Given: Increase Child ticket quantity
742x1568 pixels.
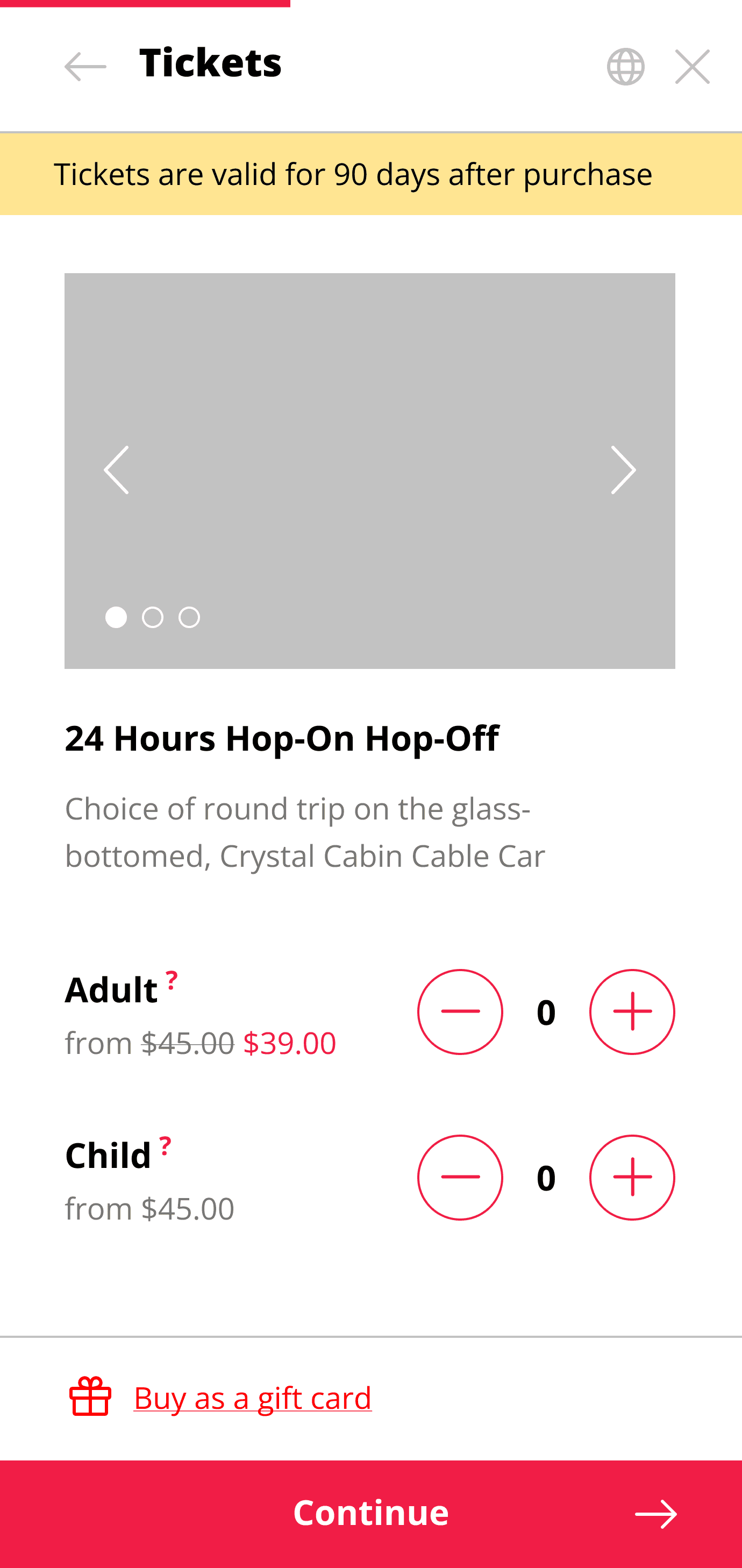Looking at the screenshot, I should tap(632, 1177).
